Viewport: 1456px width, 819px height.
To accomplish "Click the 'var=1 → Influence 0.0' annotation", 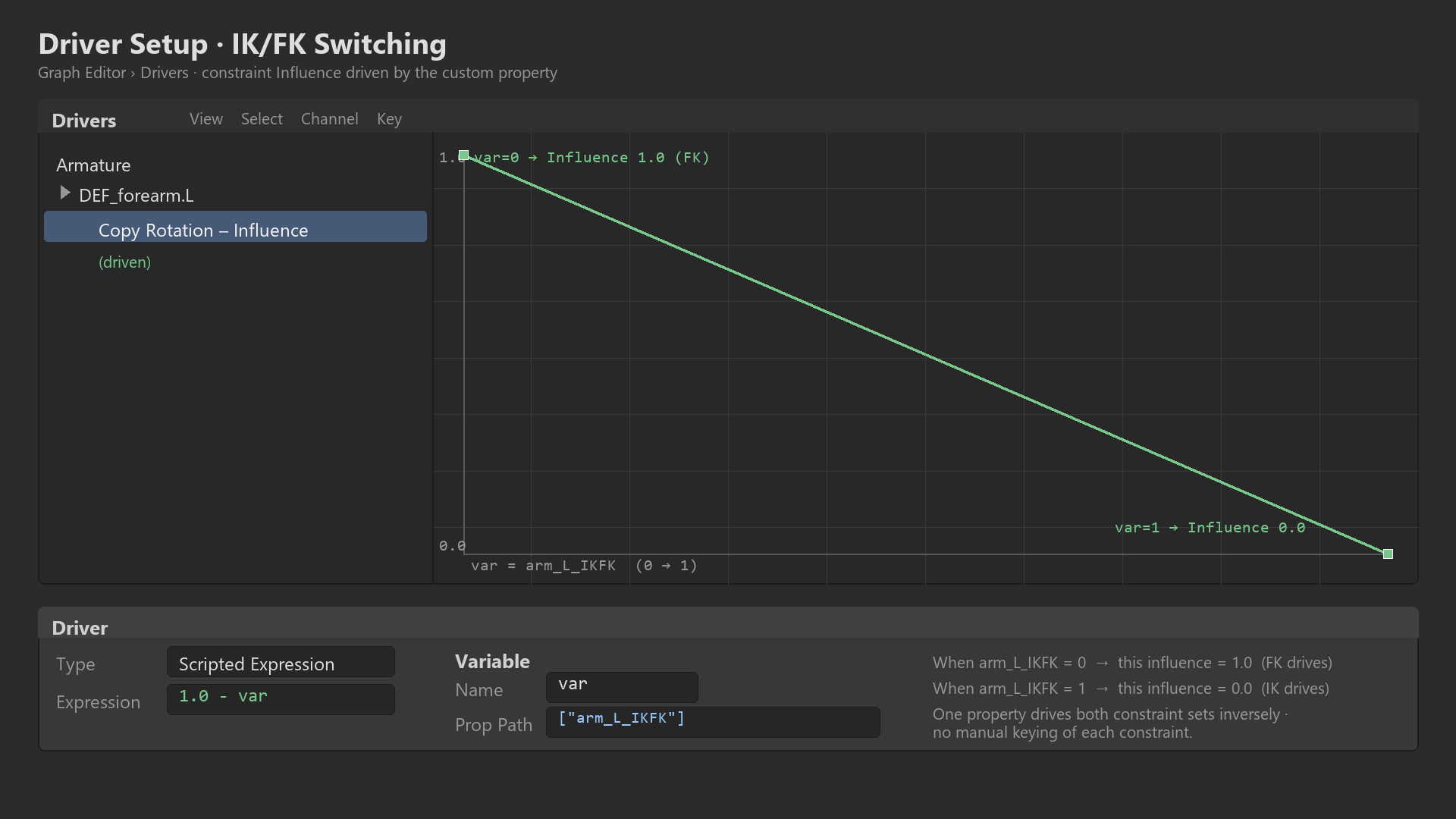I will 1210,528.
